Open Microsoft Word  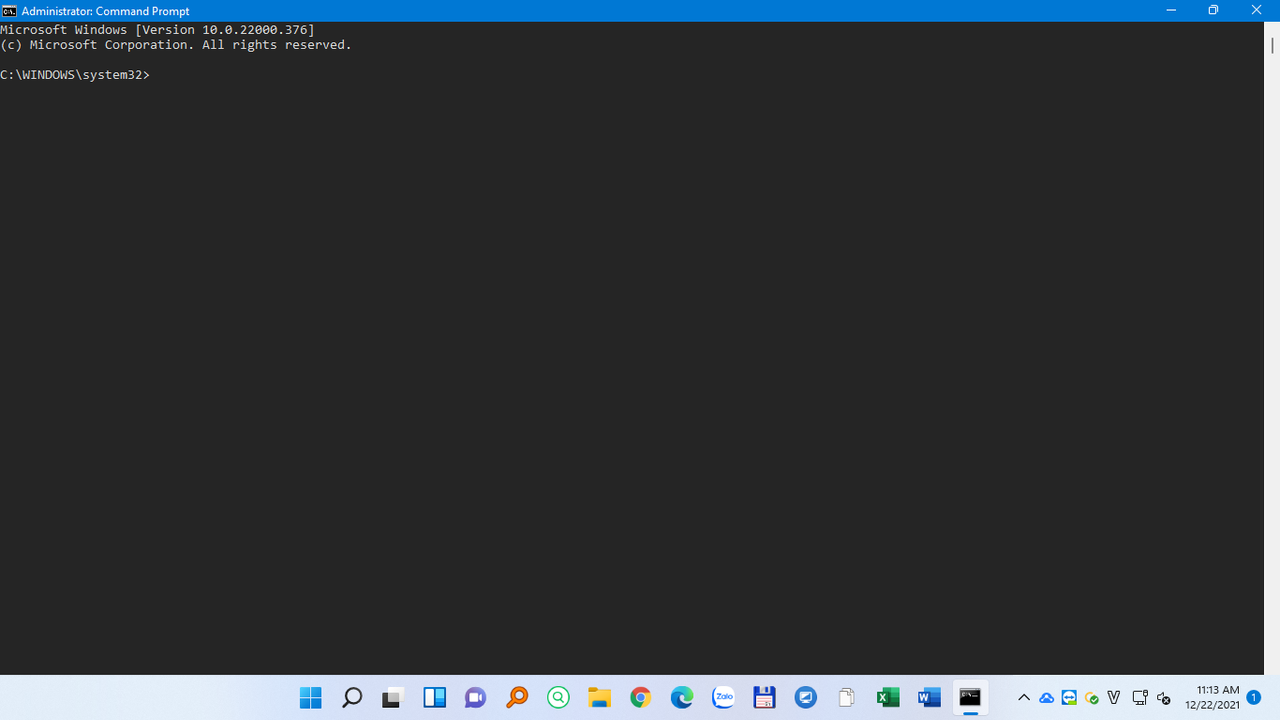[928, 697]
